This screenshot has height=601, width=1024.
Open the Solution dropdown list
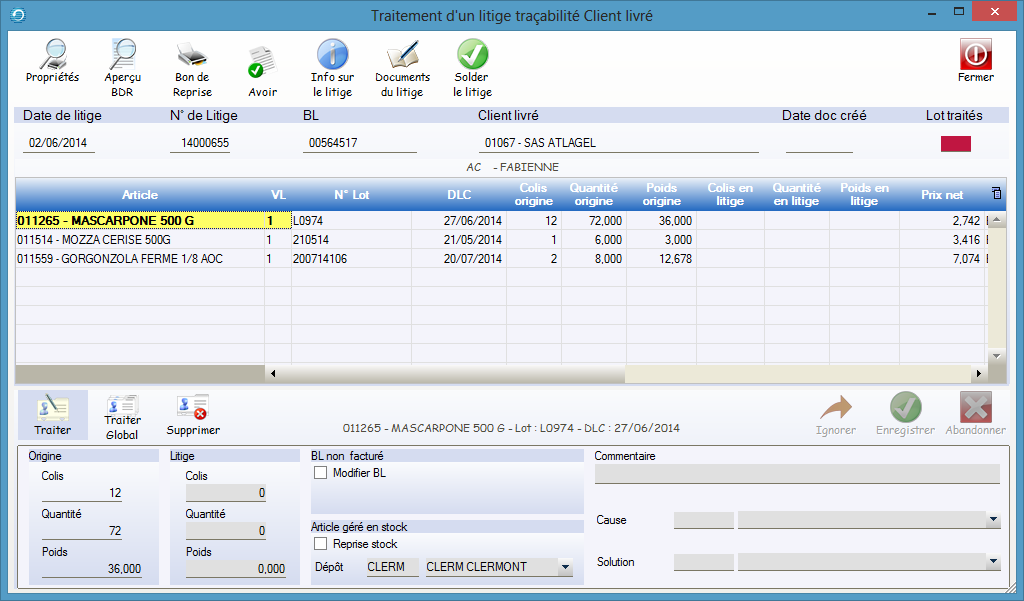pyautogui.click(x=993, y=562)
